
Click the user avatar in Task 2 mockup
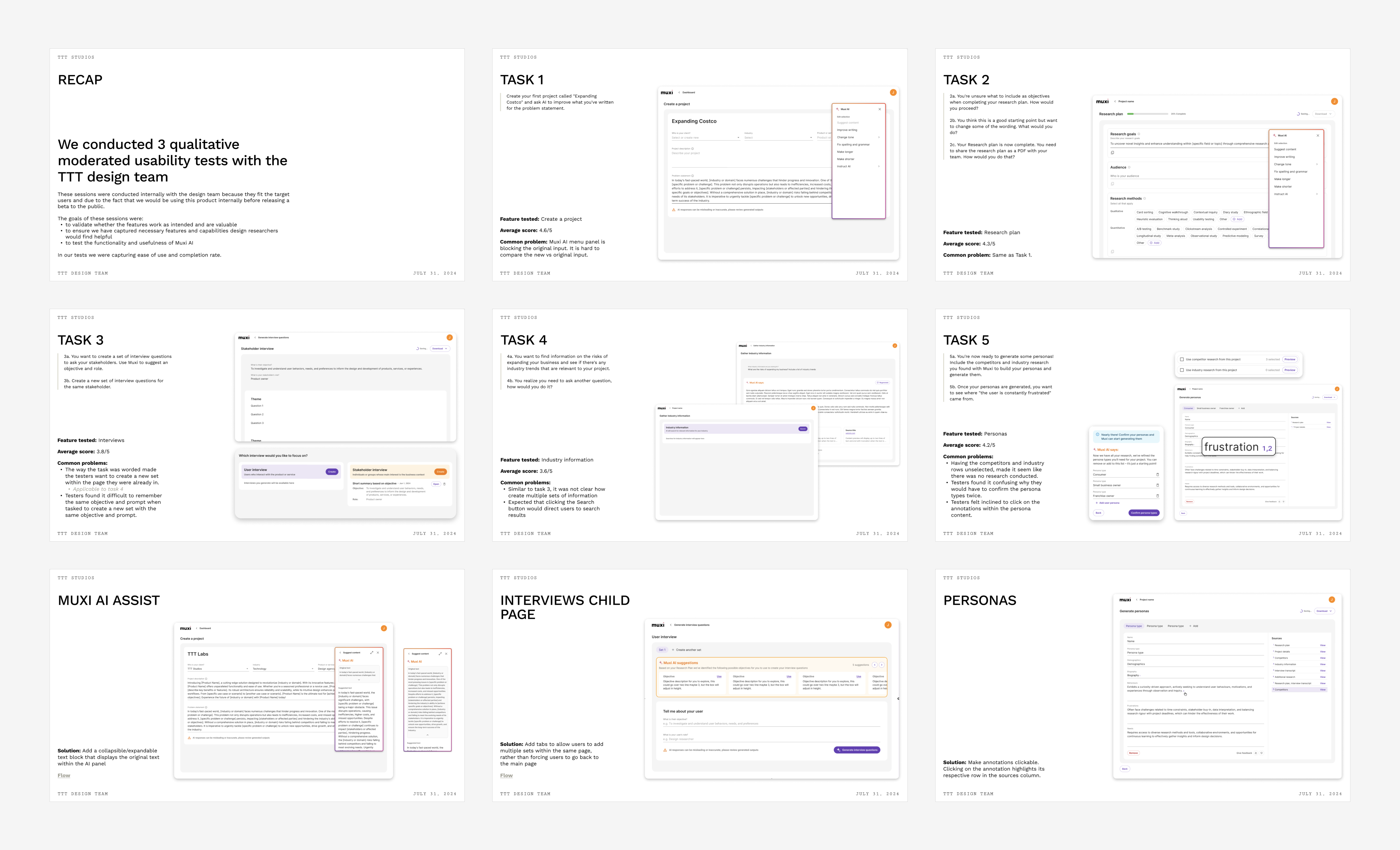pos(1334,101)
